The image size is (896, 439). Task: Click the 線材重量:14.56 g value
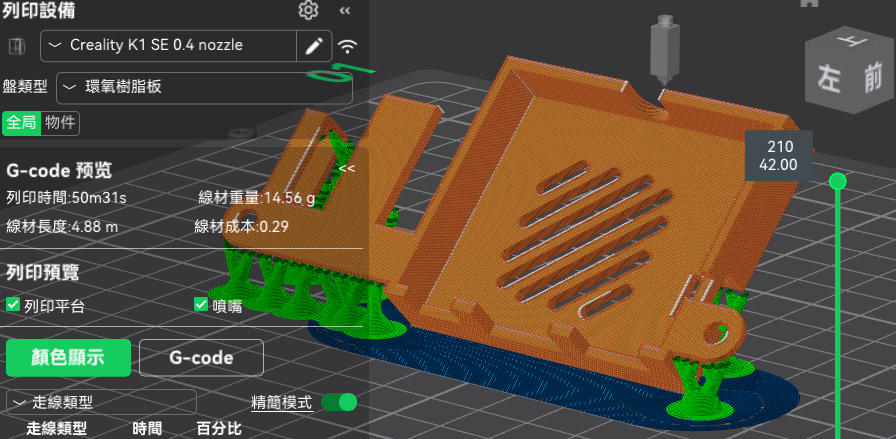(257, 198)
